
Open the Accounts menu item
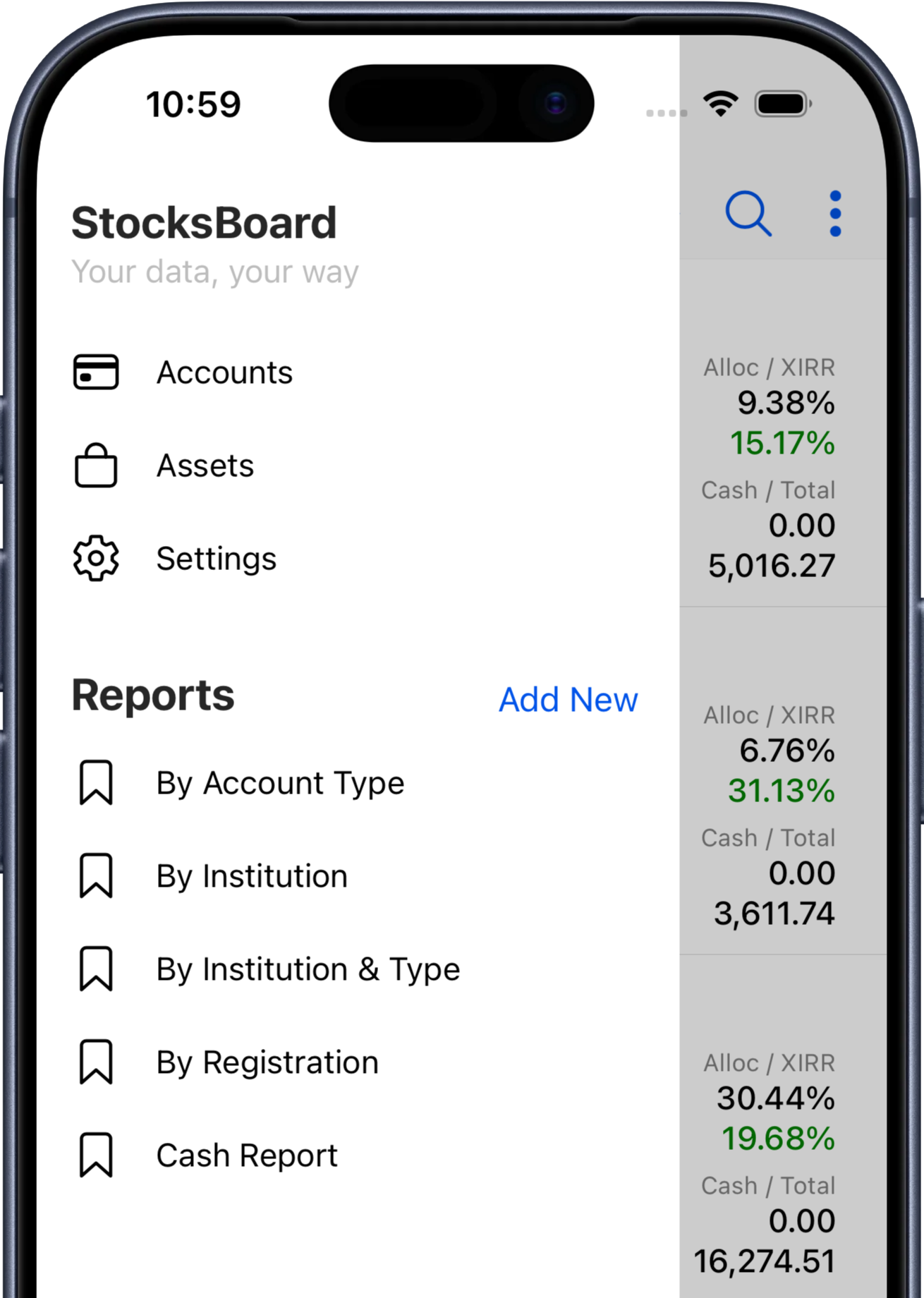pyautogui.click(x=224, y=372)
